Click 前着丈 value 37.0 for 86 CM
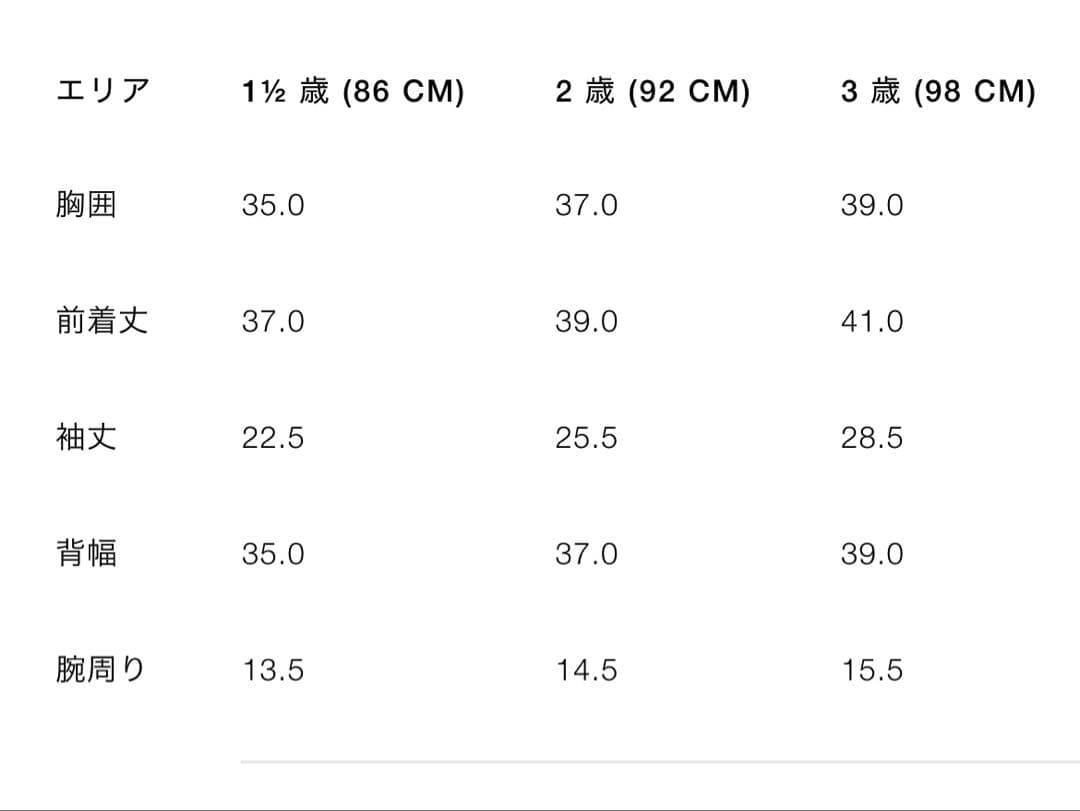The image size is (1080, 811). tap(273, 322)
